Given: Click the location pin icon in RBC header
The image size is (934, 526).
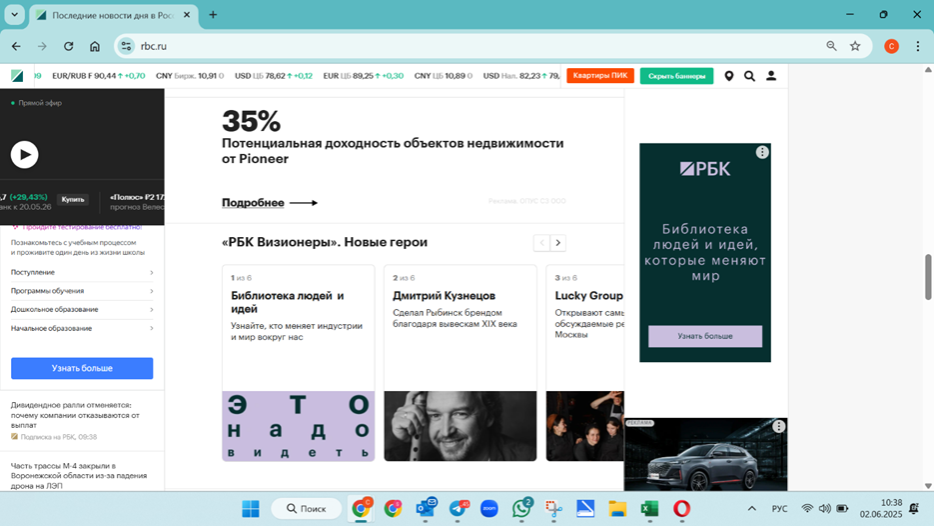Looking at the screenshot, I should [x=729, y=76].
